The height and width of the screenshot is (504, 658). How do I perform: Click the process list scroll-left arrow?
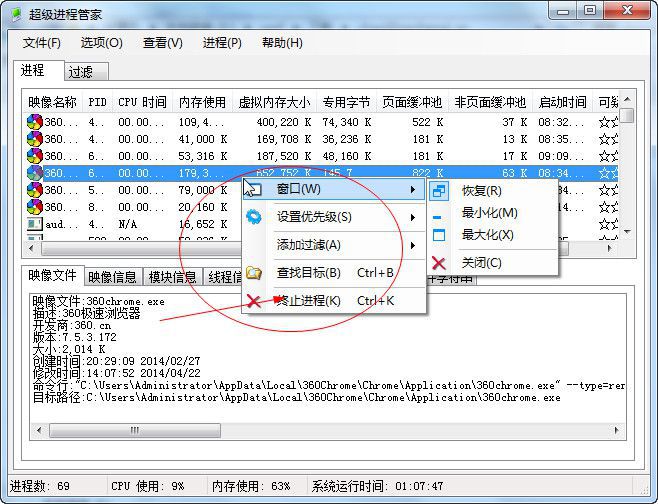point(31,248)
